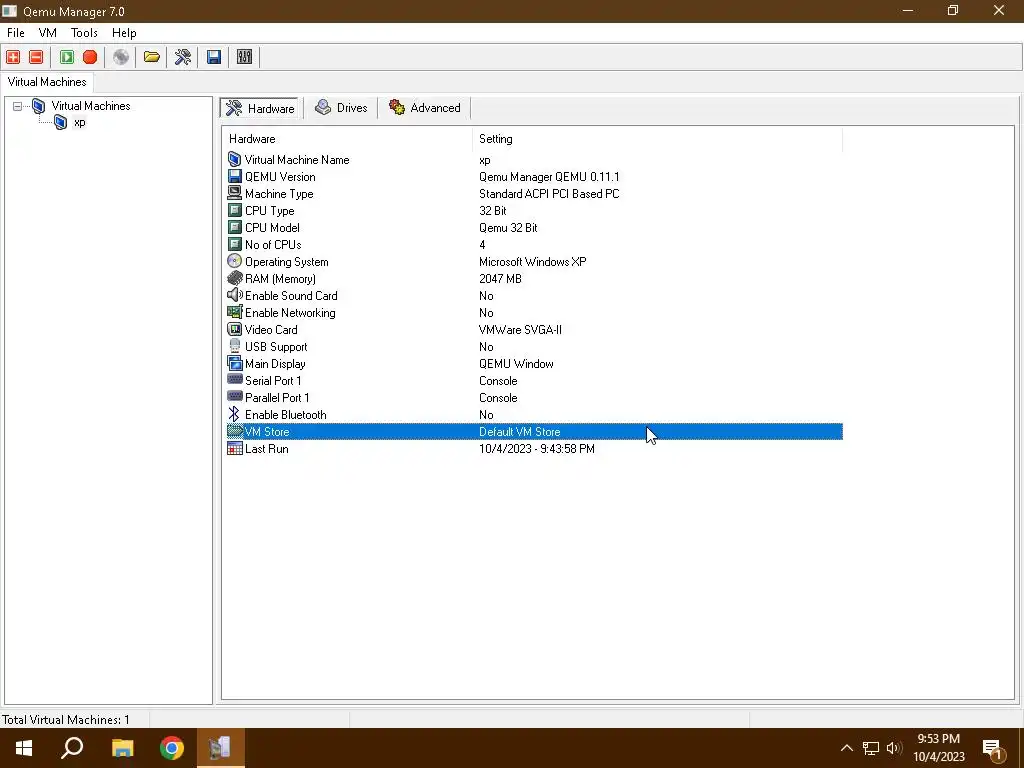
Task: Collapse the Virtual Machines tree node
Action: point(18,106)
